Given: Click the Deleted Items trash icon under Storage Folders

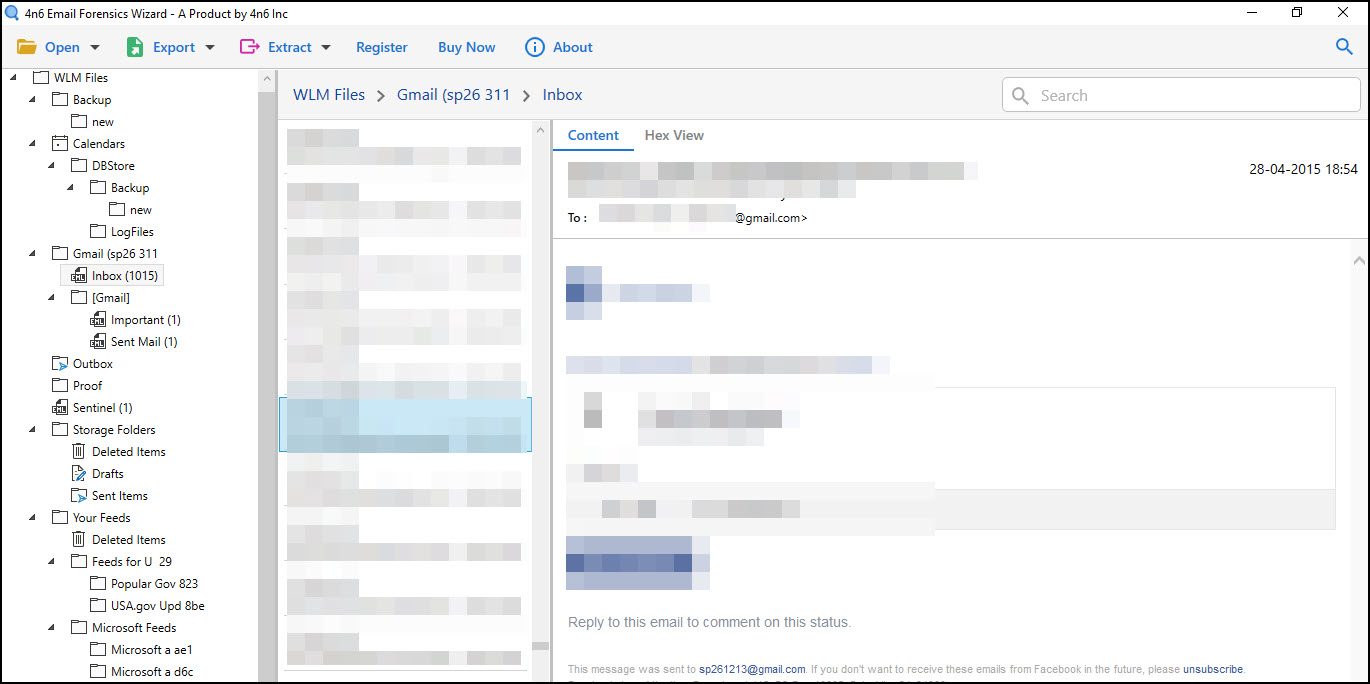Looking at the screenshot, I should (80, 451).
